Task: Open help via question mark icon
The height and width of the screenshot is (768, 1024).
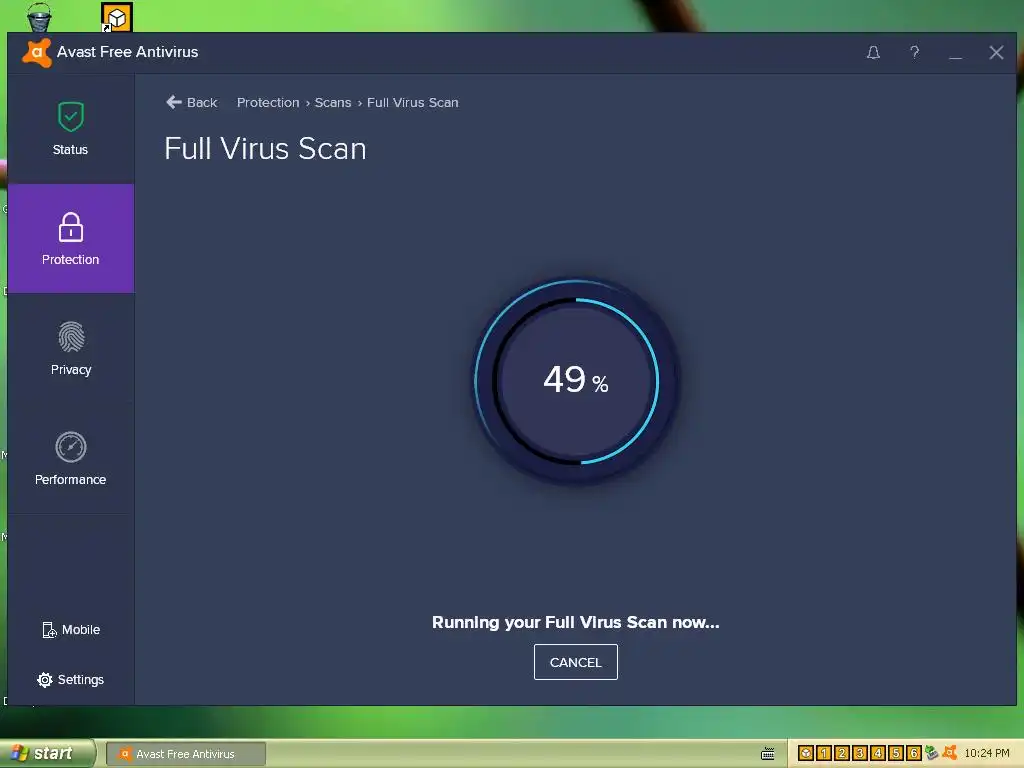Action: [914, 52]
